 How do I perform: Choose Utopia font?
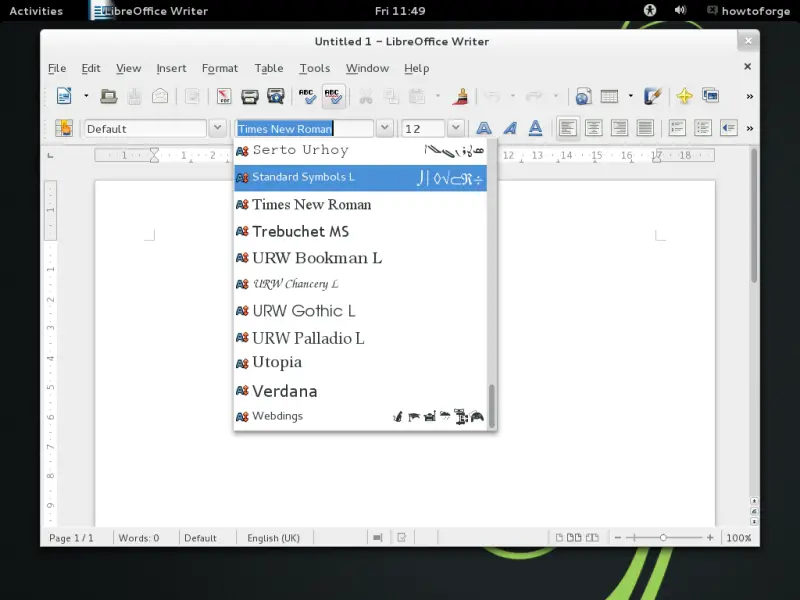(360, 363)
